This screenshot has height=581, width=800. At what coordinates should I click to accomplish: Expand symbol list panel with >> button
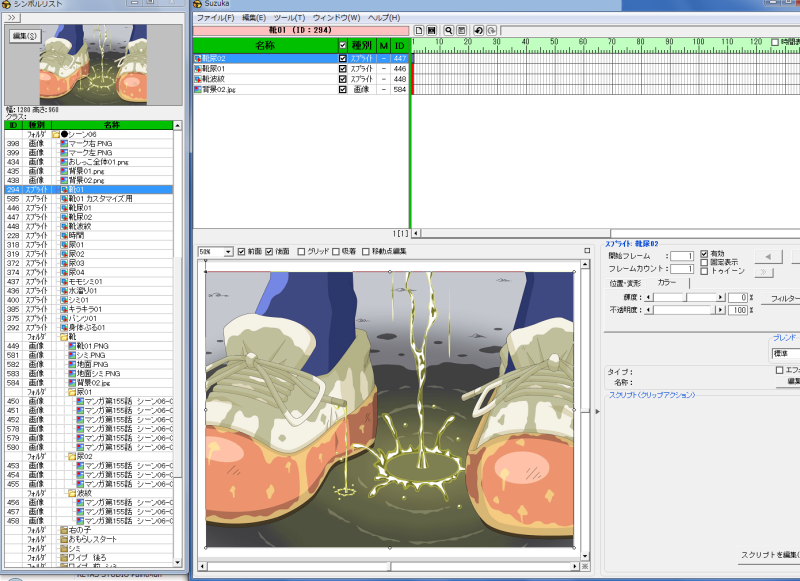pyautogui.click(x=13, y=18)
